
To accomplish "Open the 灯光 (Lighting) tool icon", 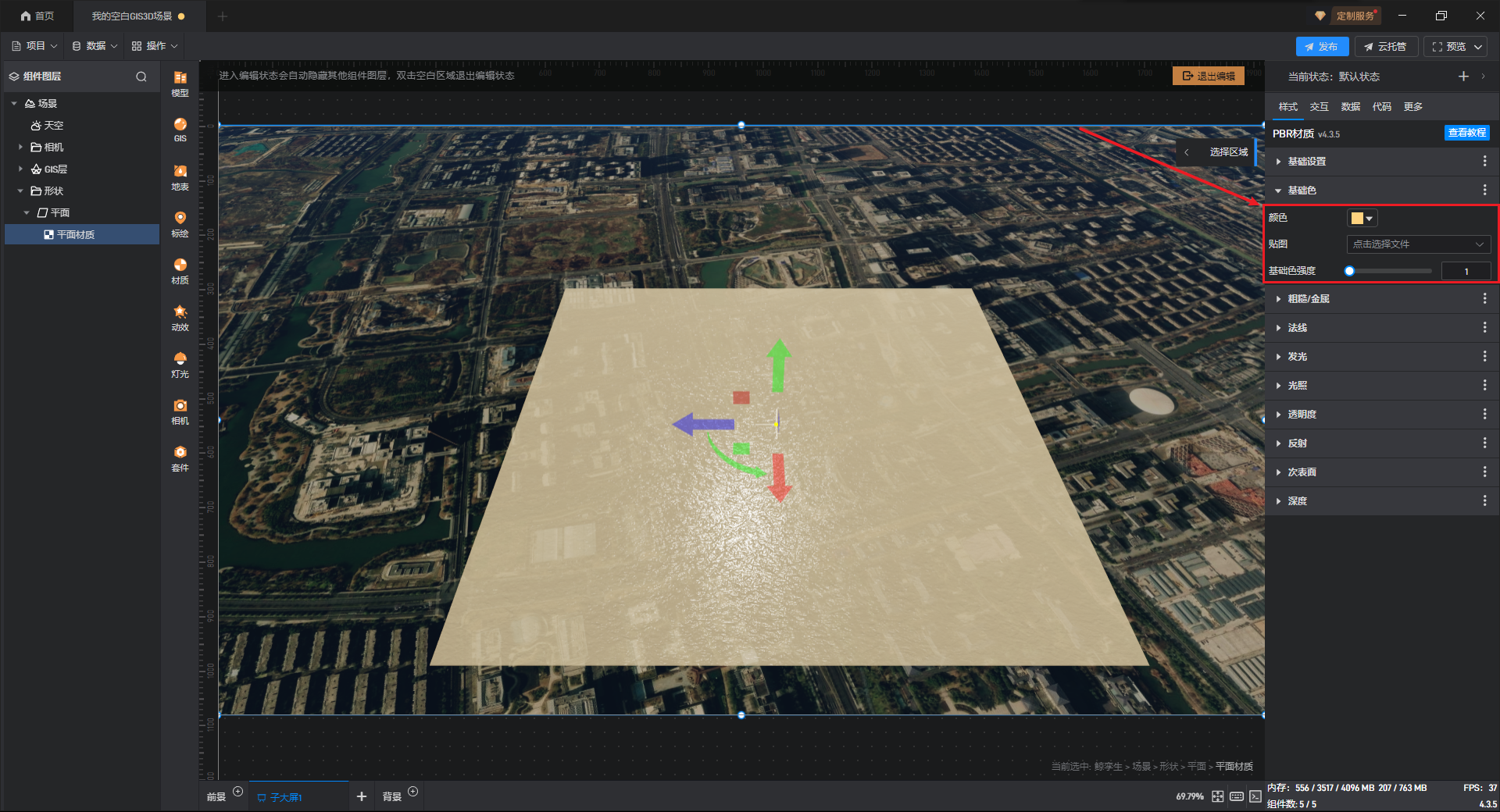I will pyautogui.click(x=180, y=363).
